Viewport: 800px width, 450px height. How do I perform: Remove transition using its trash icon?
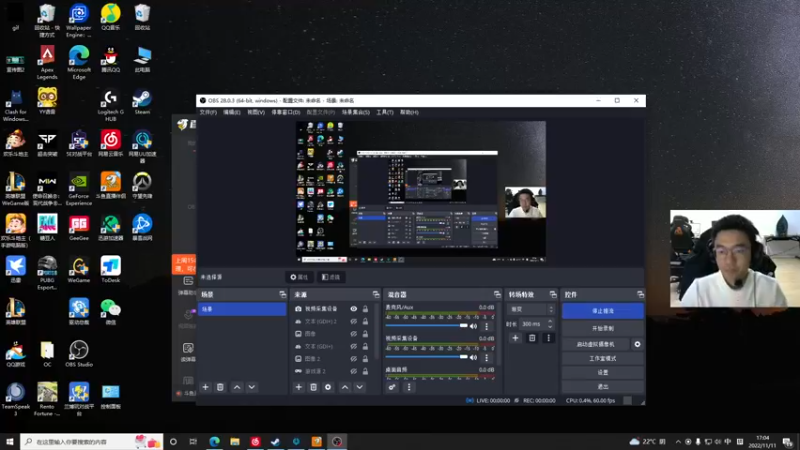coord(532,338)
